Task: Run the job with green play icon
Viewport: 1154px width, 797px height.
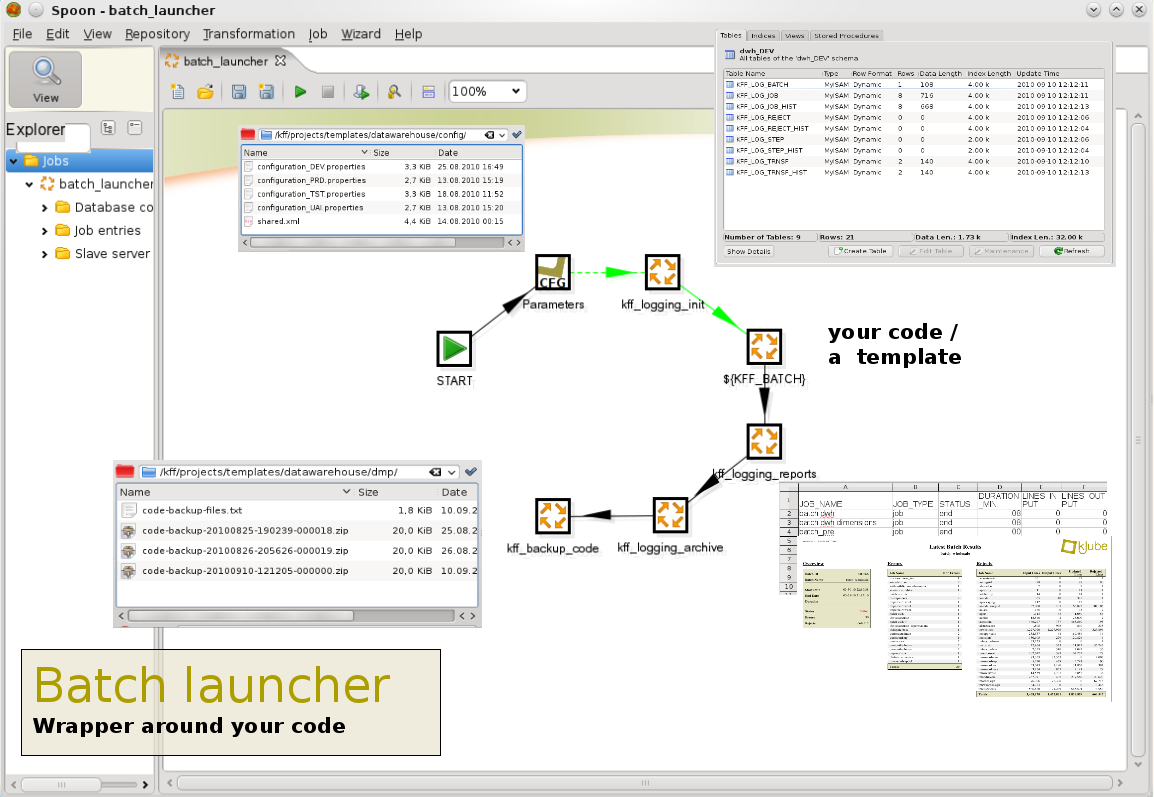Action: click(x=300, y=91)
